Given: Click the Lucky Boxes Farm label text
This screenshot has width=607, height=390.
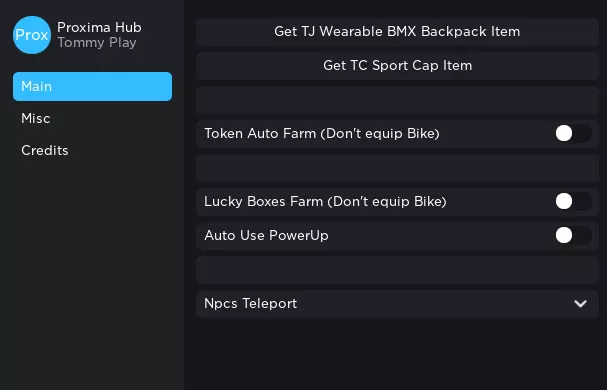Looking at the screenshot, I should click(325, 201).
